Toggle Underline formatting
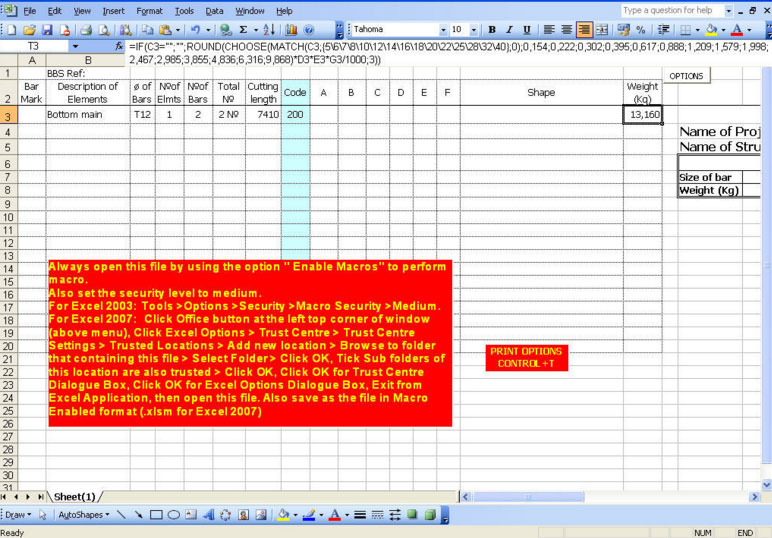 [526, 30]
